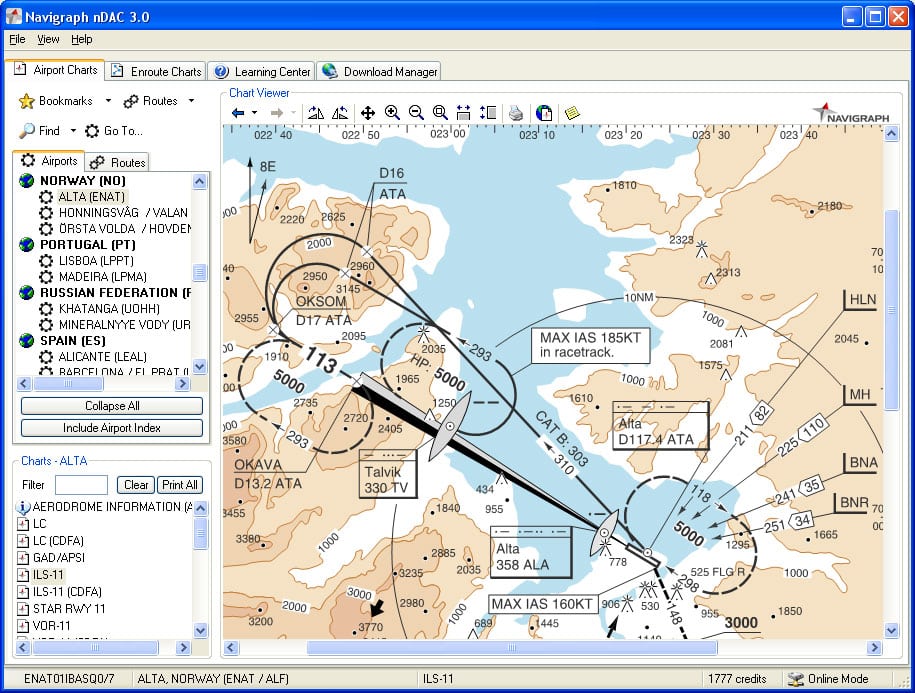Click the zoom out magnifier icon

tap(416, 113)
